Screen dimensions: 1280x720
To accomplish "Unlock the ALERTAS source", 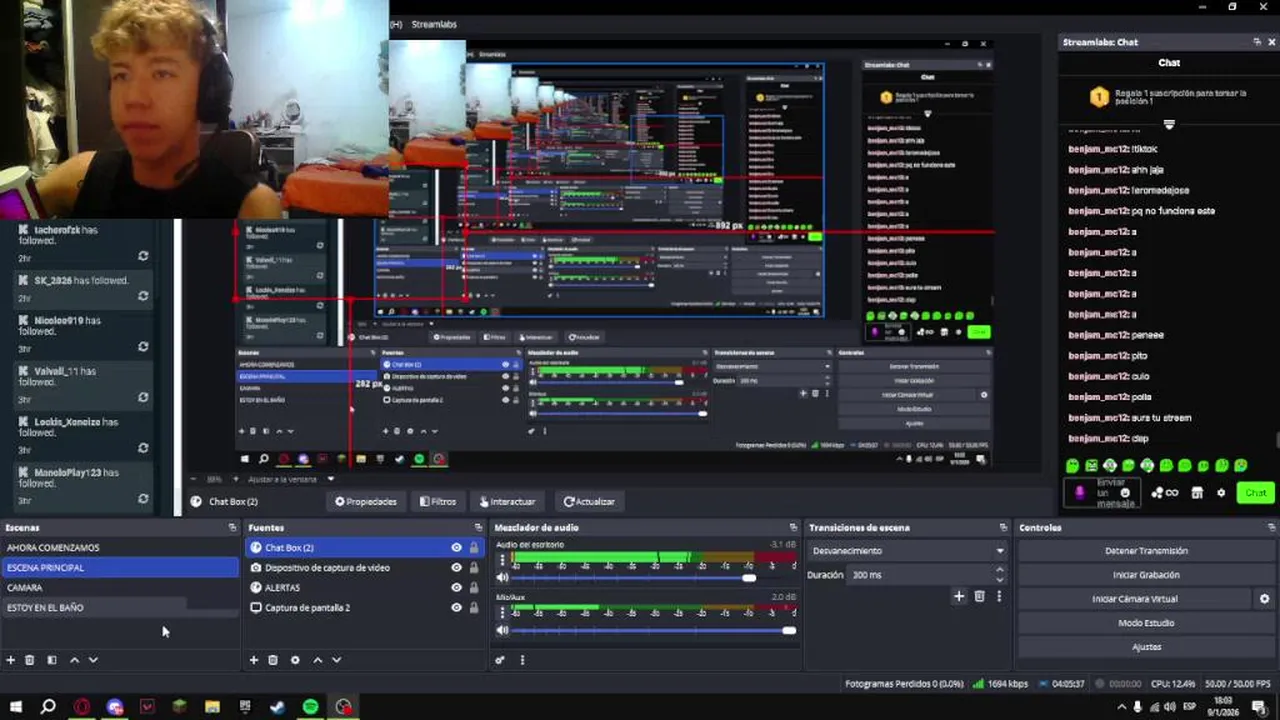I will [x=474, y=588].
